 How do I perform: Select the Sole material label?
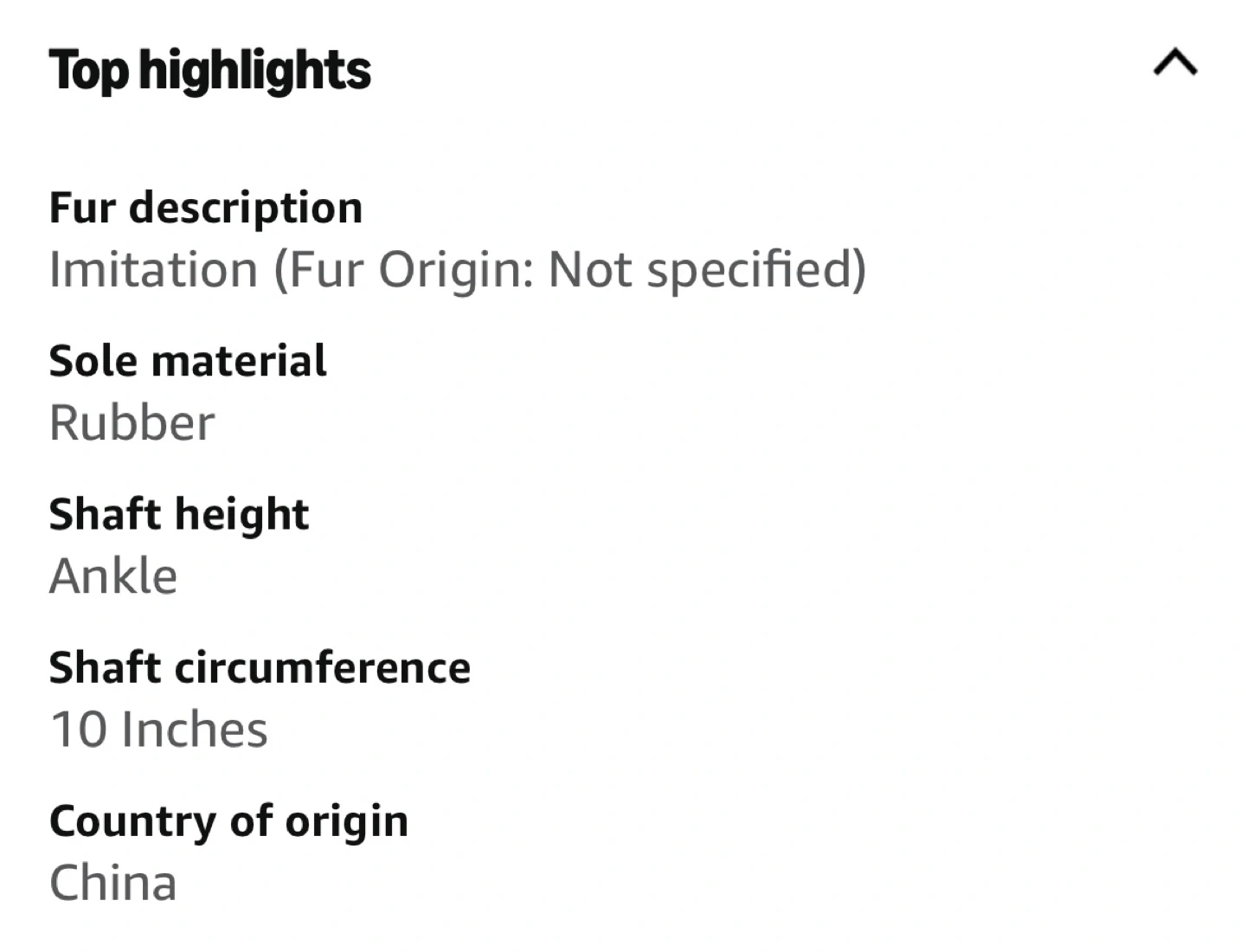[188, 361]
